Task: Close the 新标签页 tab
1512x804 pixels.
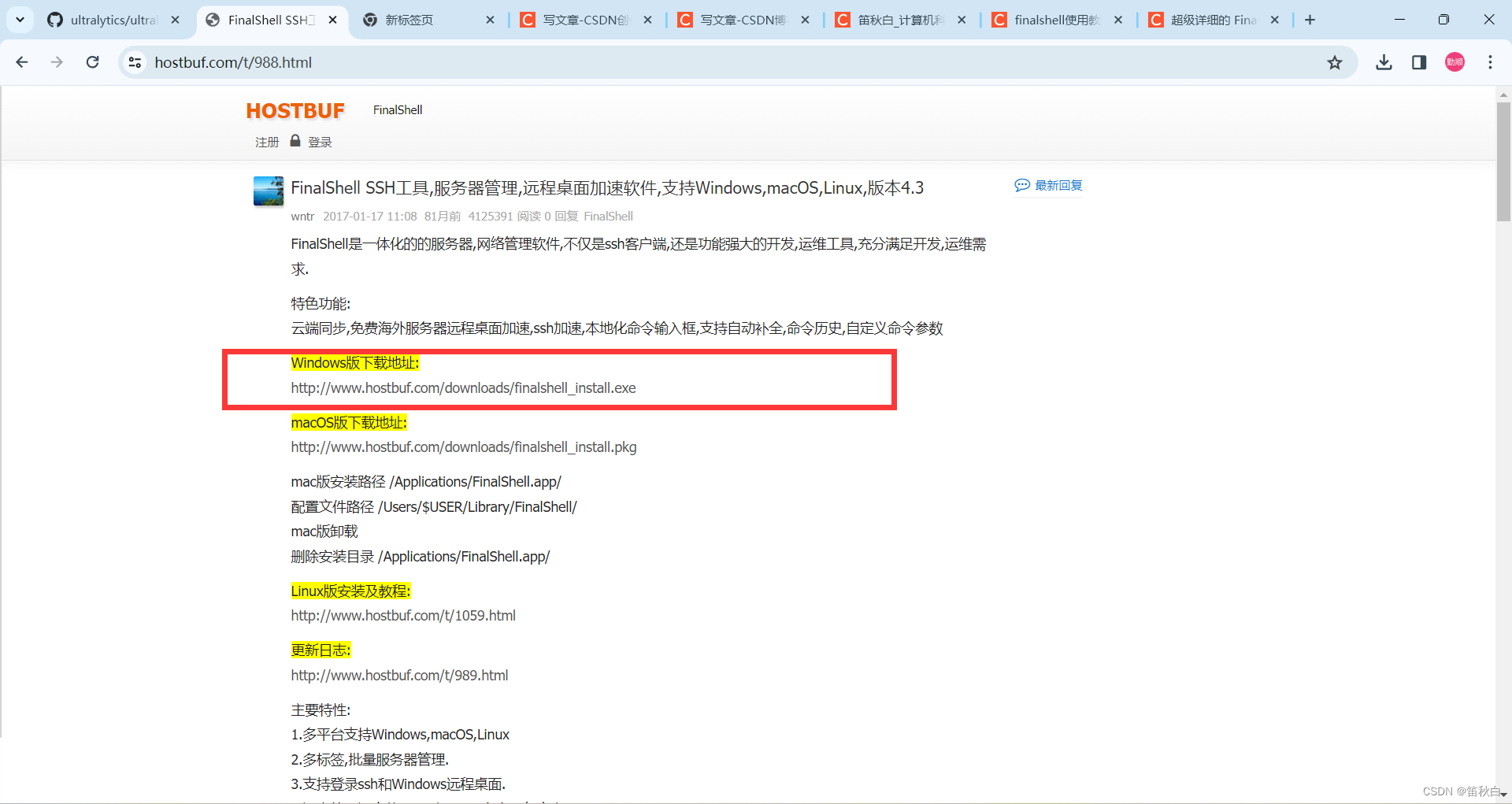Action: tap(490, 20)
